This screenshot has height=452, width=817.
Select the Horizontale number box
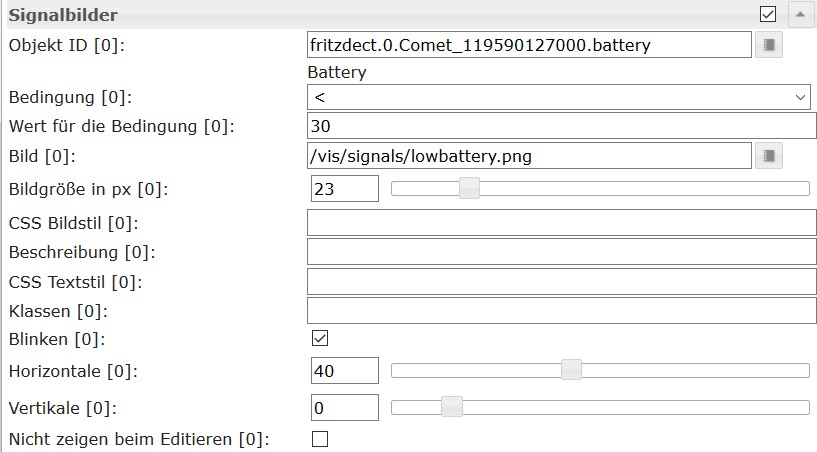coord(345,371)
